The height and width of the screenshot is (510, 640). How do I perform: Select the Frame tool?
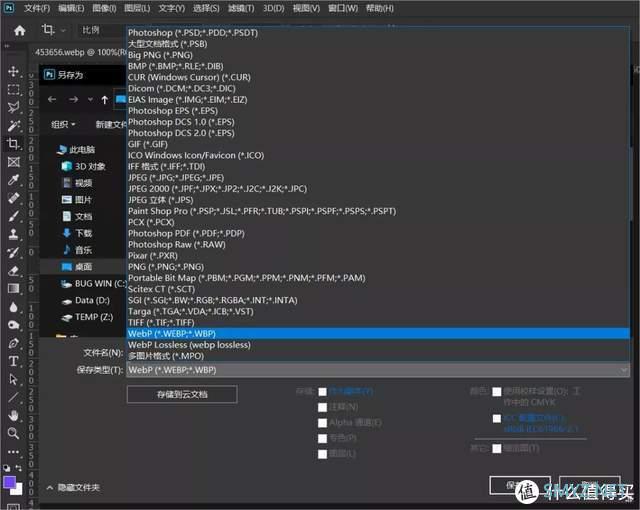pos(13,162)
